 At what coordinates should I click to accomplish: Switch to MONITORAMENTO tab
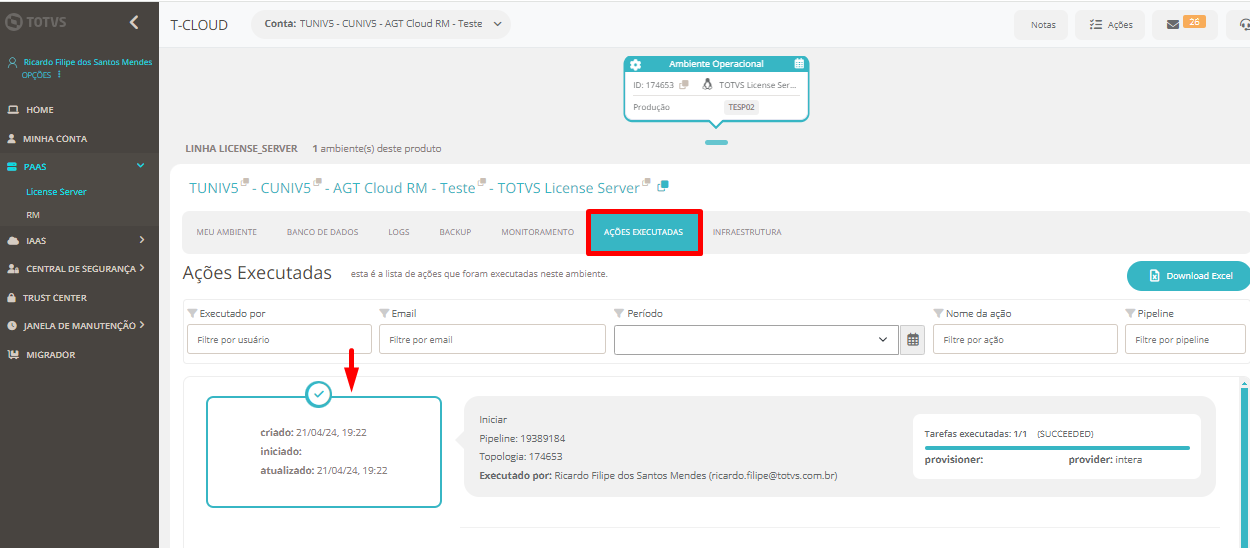coord(538,232)
